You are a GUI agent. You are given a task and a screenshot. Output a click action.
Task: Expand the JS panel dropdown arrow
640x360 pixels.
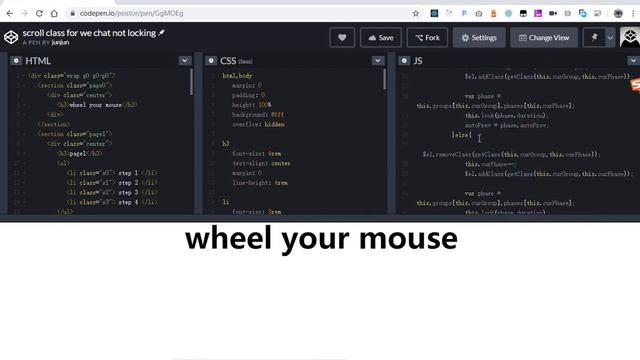(x=633, y=60)
